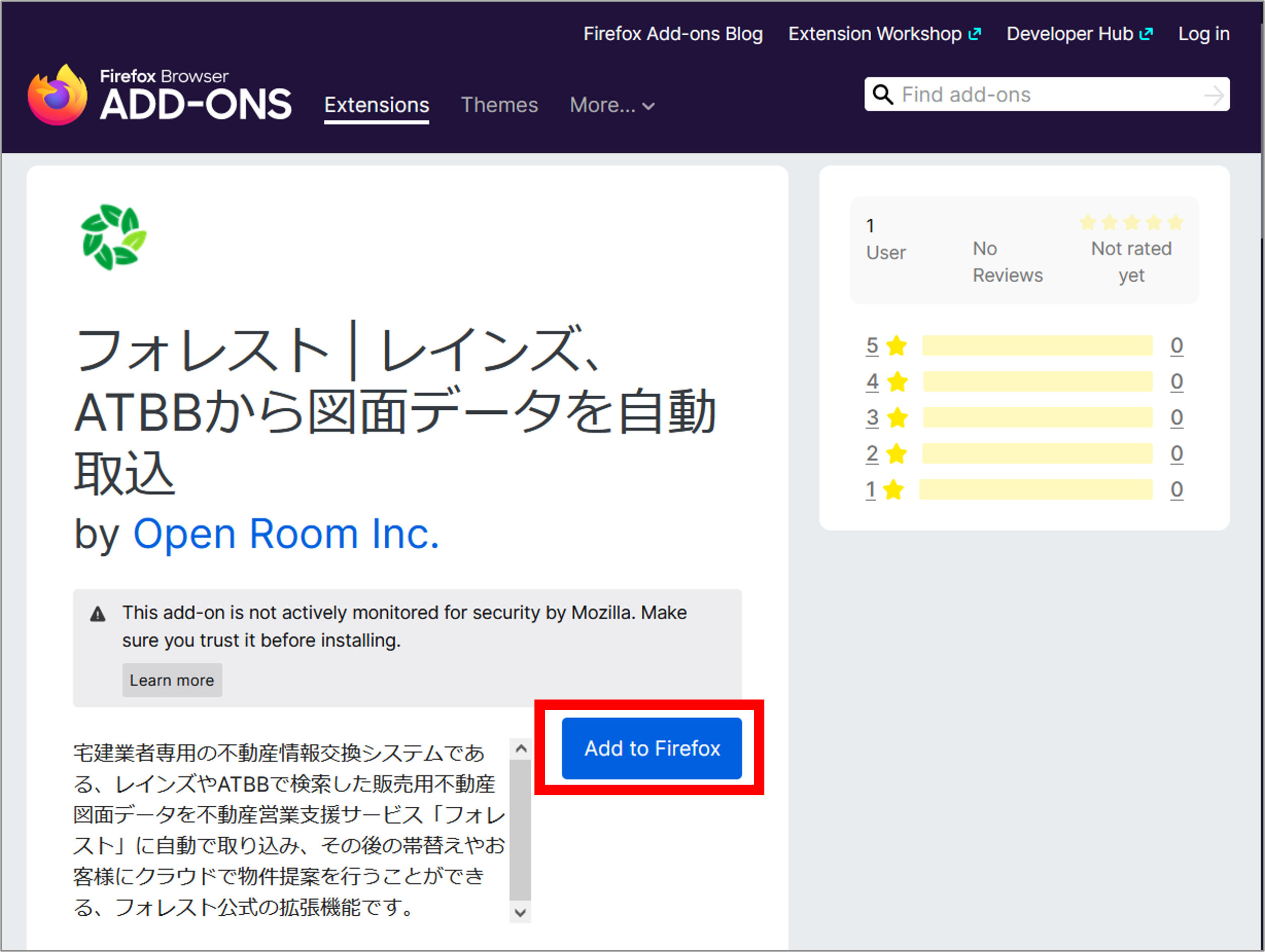This screenshot has width=1265, height=952.
Task: Switch to the Extensions tab
Action: [376, 105]
